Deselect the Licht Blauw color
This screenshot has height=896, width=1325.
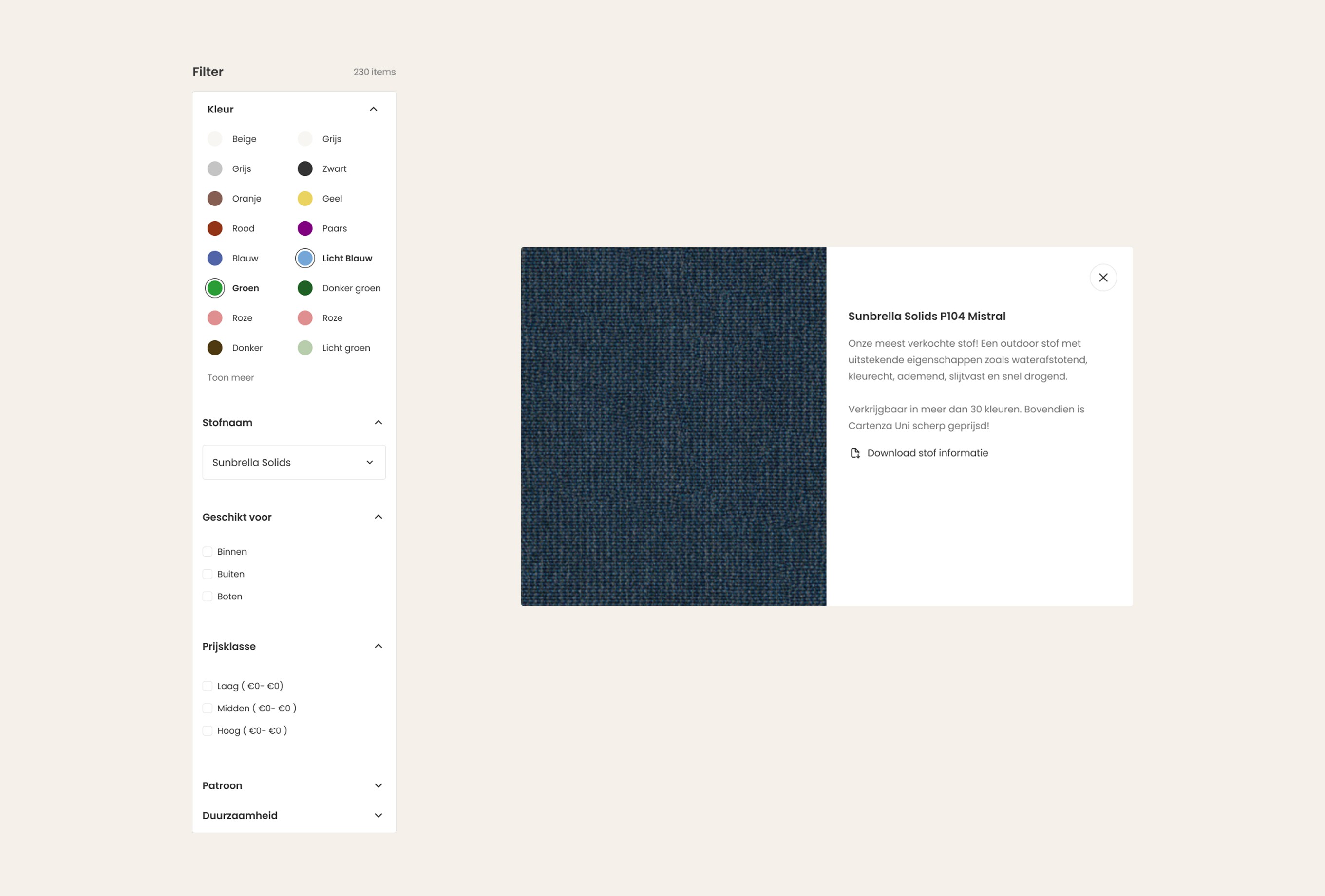[x=305, y=258]
